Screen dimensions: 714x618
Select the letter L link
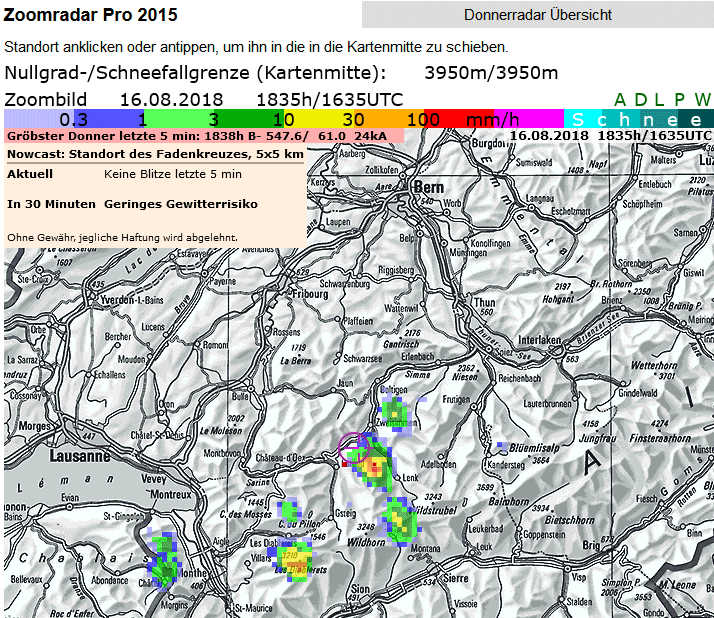(x=659, y=99)
